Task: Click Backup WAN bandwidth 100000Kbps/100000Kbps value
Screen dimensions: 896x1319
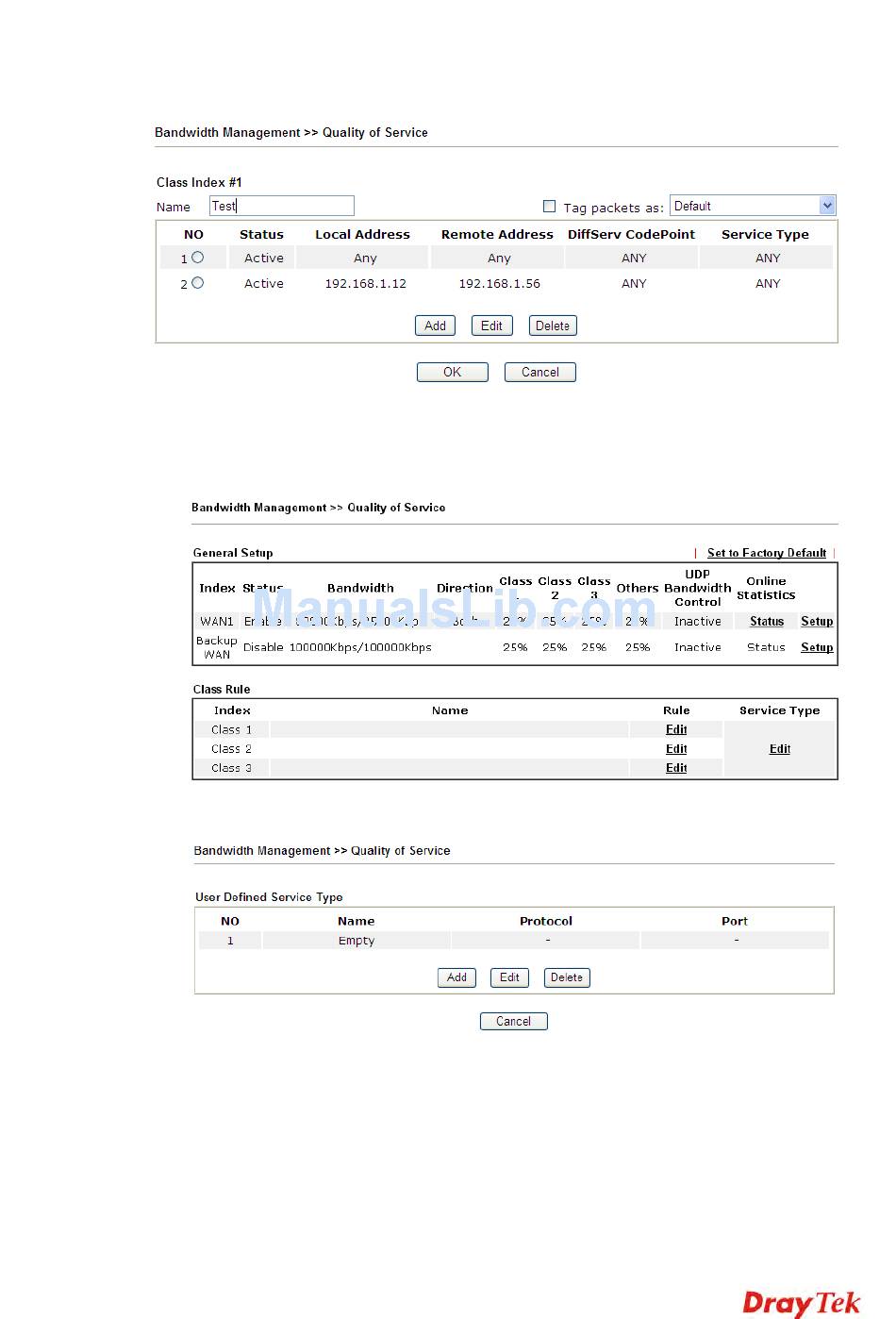Action: coord(360,647)
